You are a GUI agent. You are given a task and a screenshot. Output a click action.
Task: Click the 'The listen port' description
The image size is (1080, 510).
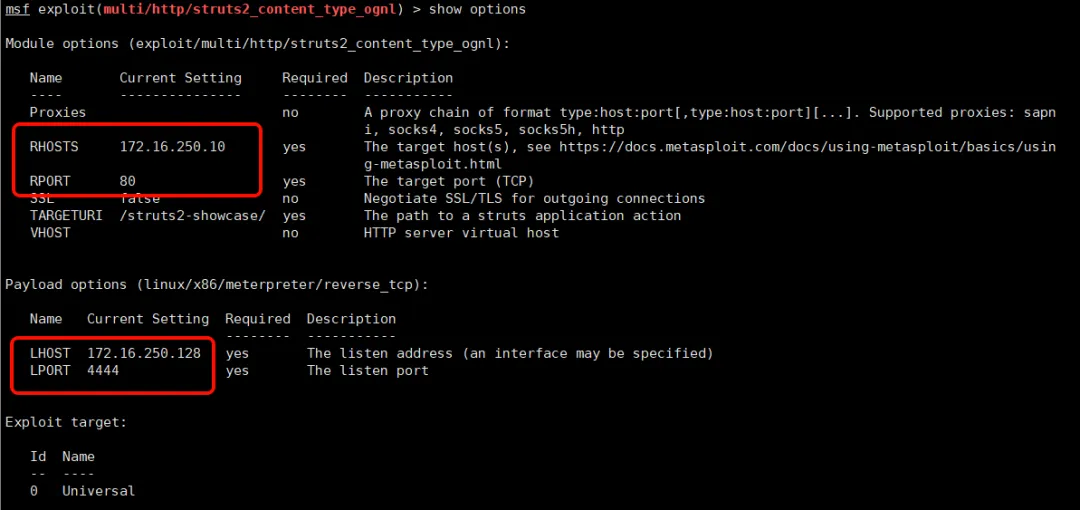[x=367, y=371]
